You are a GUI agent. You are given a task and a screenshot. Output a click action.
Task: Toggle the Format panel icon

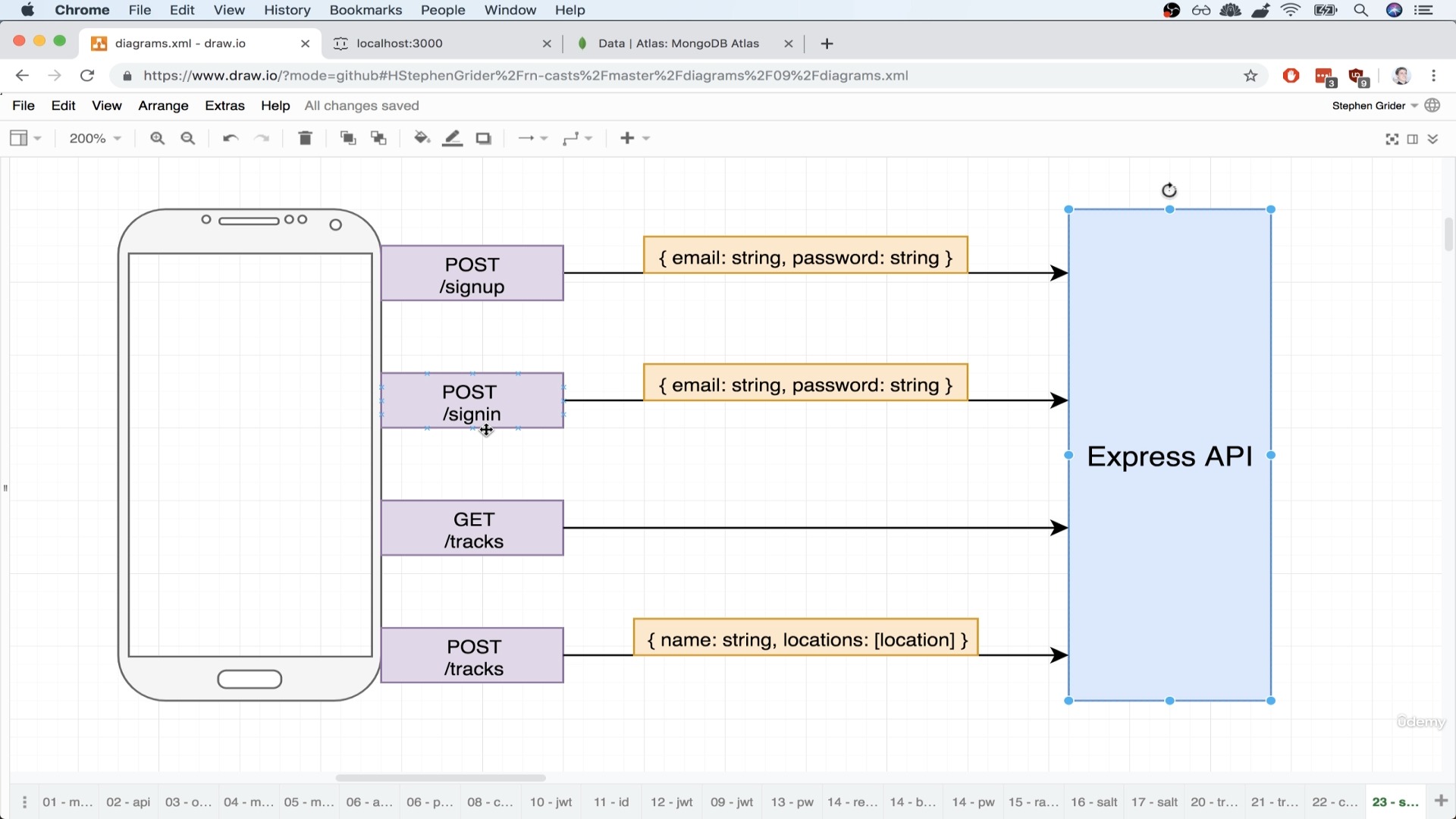[1413, 139]
